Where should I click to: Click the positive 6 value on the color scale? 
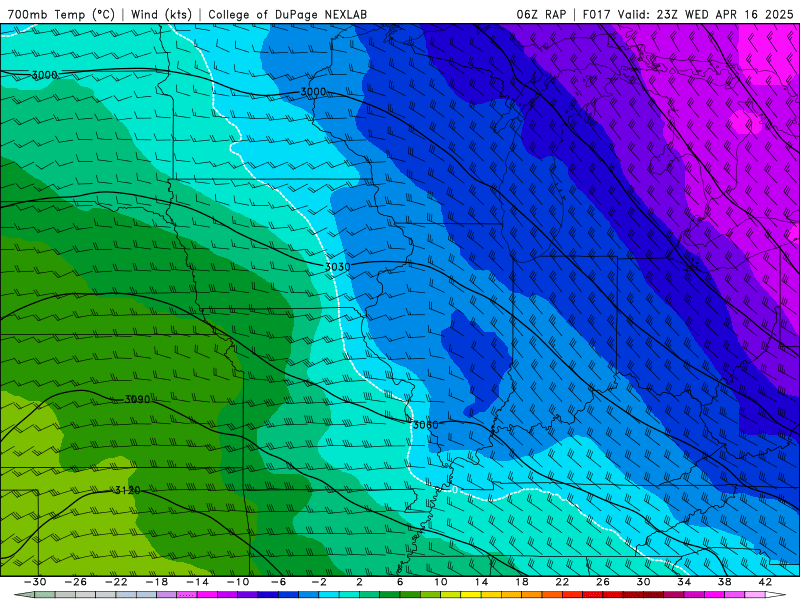point(400,582)
